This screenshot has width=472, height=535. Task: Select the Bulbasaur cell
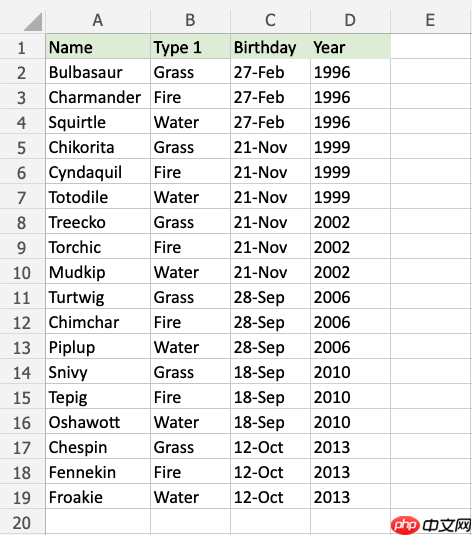click(x=98, y=72)
